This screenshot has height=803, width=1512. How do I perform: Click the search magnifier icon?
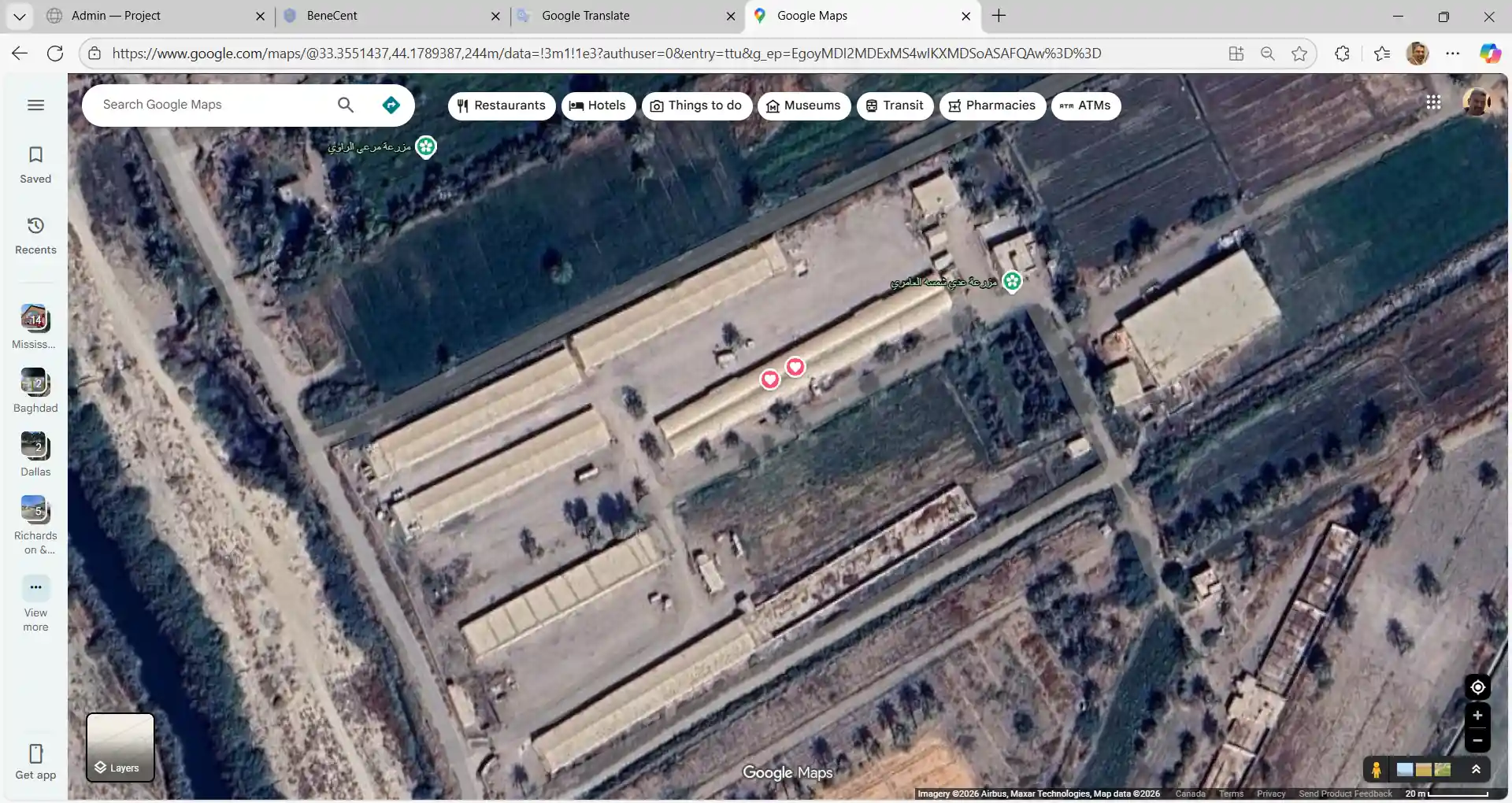pos(346,105)
